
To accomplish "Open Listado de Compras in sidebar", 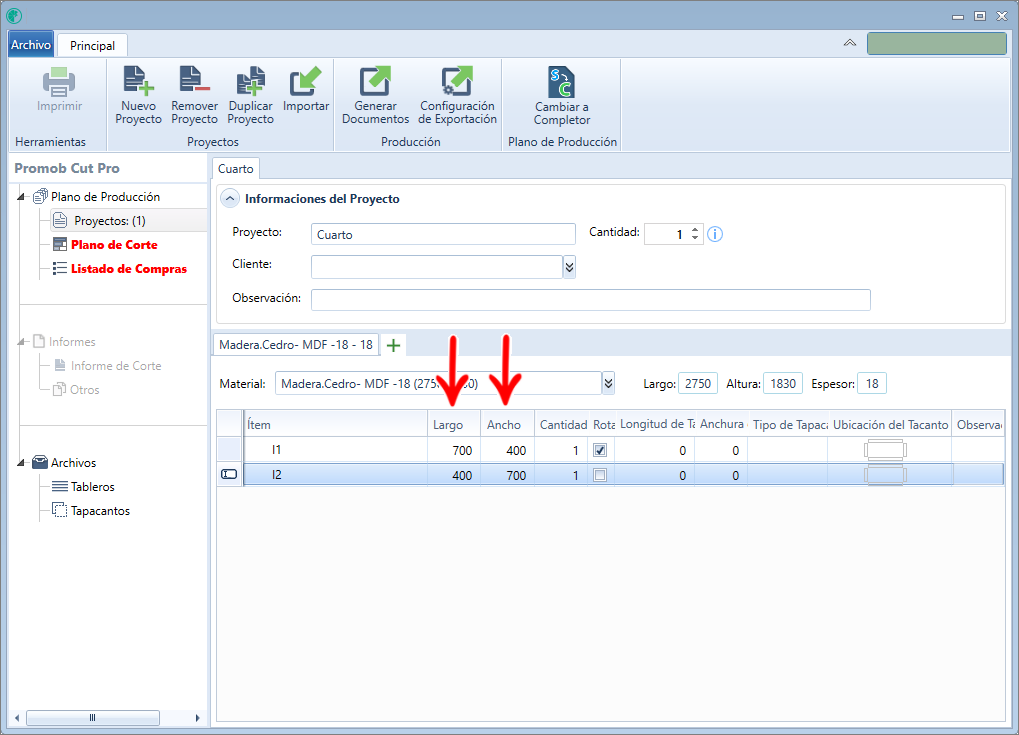I will pyautogui.click(x=129, y=269).
